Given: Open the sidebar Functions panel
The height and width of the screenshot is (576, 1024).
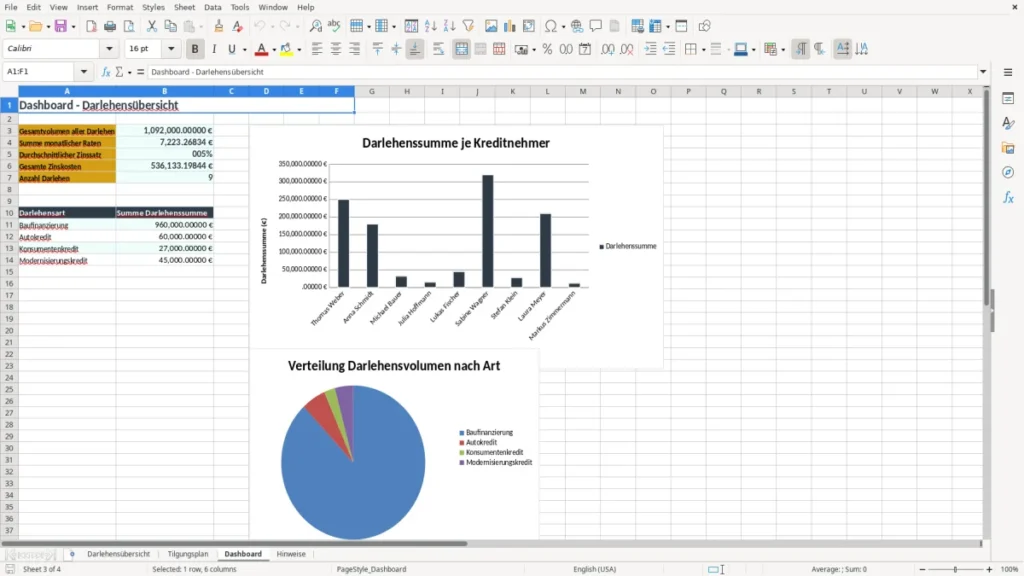Looking at the screenshot, I should click(1008, 197).
